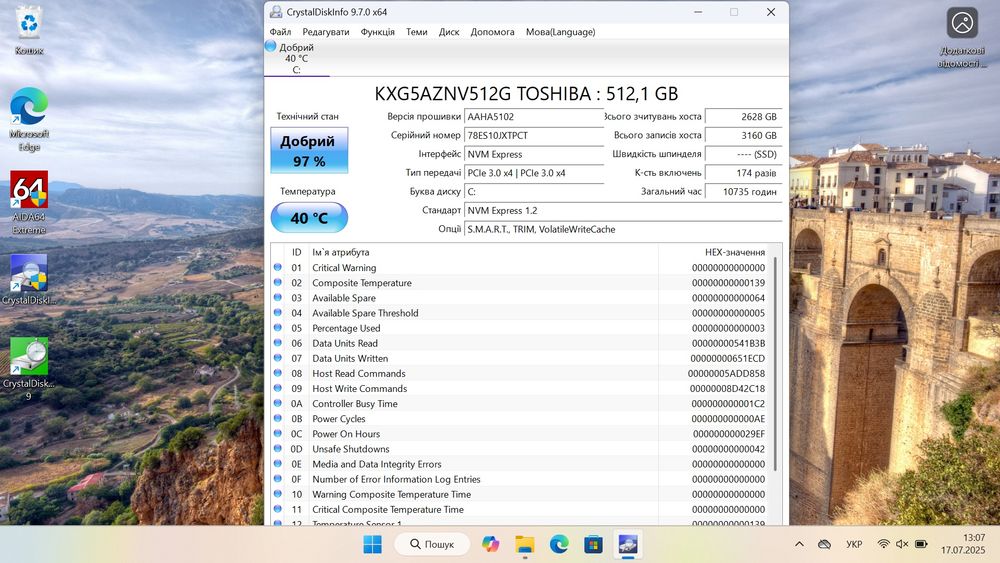Click the serial number field 78ES10JXTPCT
The width and height of the screenshot is (1000, 563).
tap(534, 135)
